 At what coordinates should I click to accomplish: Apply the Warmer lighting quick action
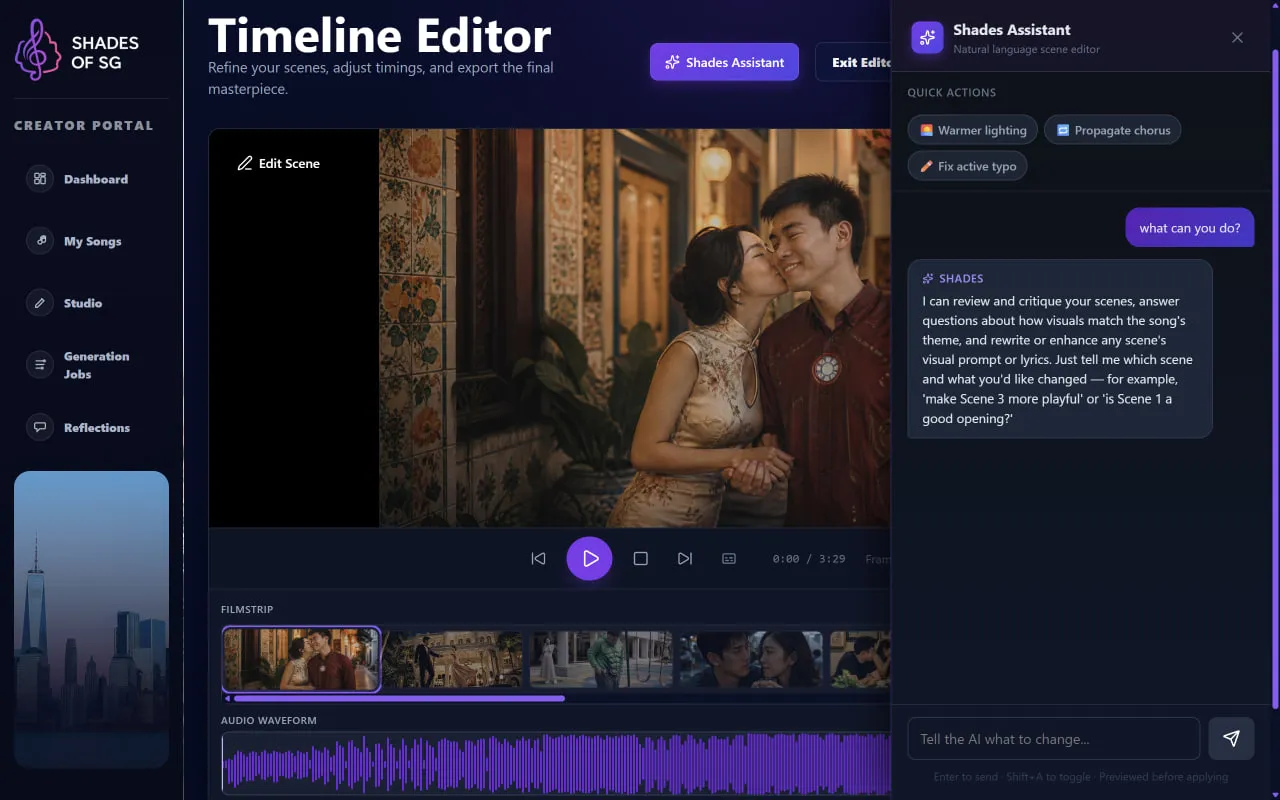[973, 130]
